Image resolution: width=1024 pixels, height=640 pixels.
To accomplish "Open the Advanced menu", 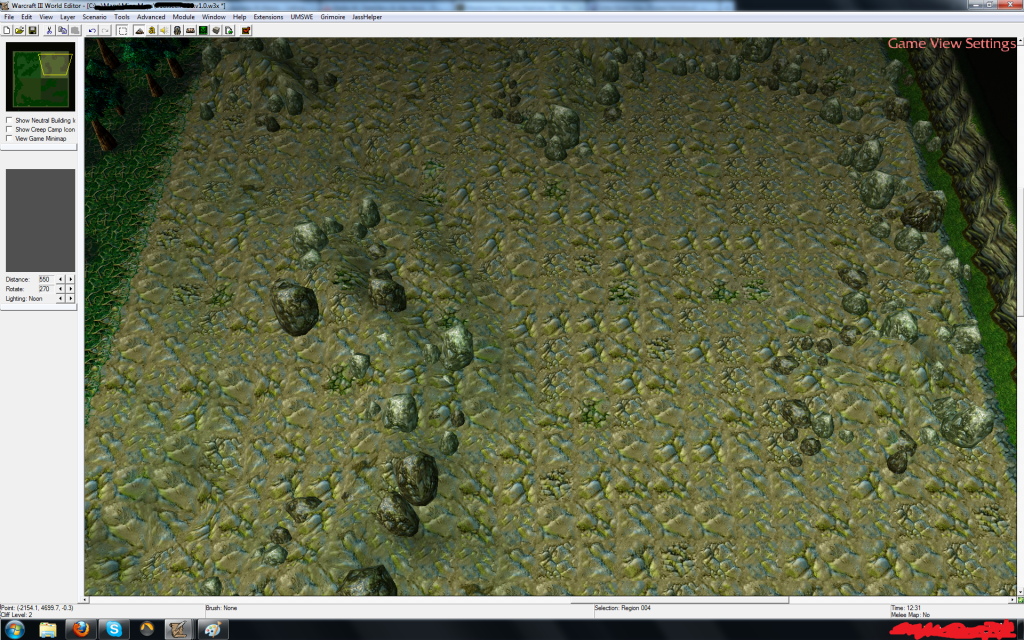I will (x=151, y=17).
